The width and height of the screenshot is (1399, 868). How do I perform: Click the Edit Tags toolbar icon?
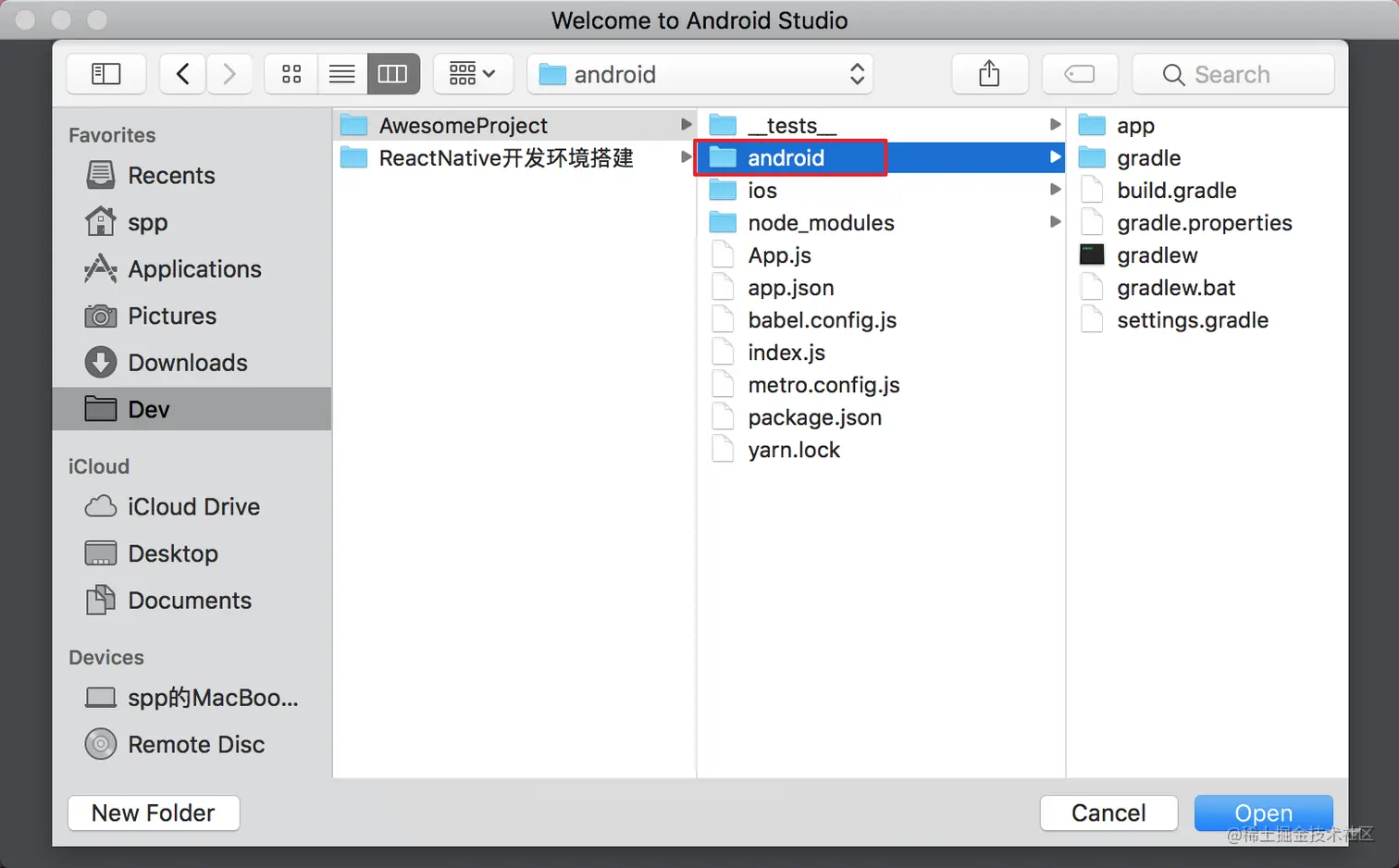click(1080, 74)
